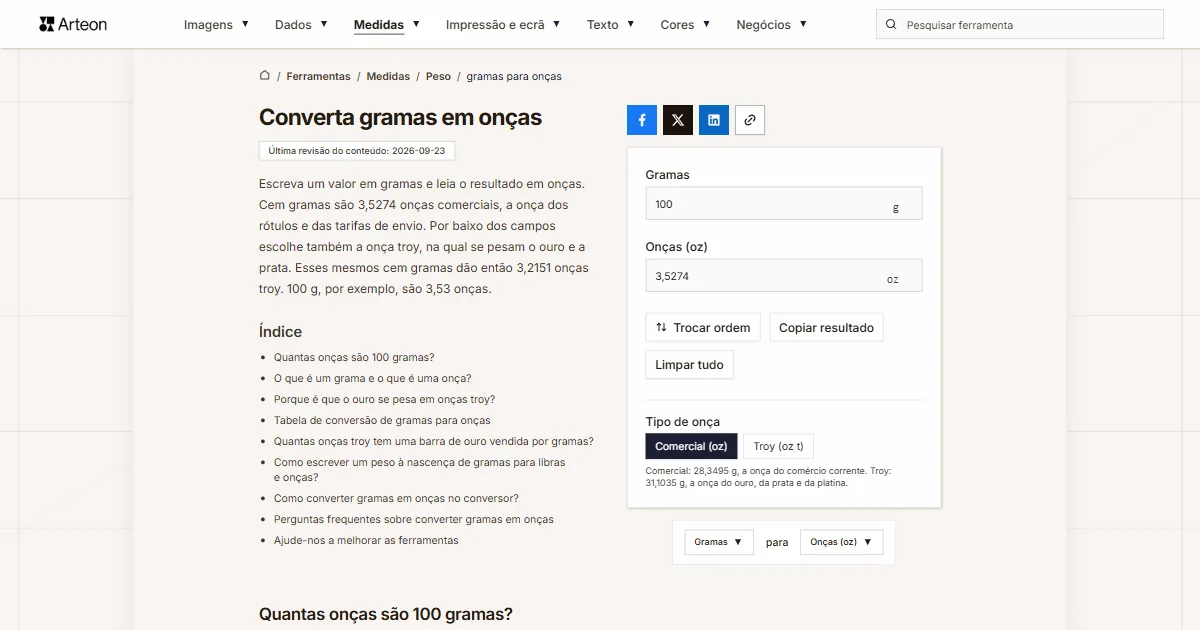Image resolution: width=1200 pixels, height=630 pixels.
Task: Open the target unit Onças (oz) dropdown
Action: point(842,542)
